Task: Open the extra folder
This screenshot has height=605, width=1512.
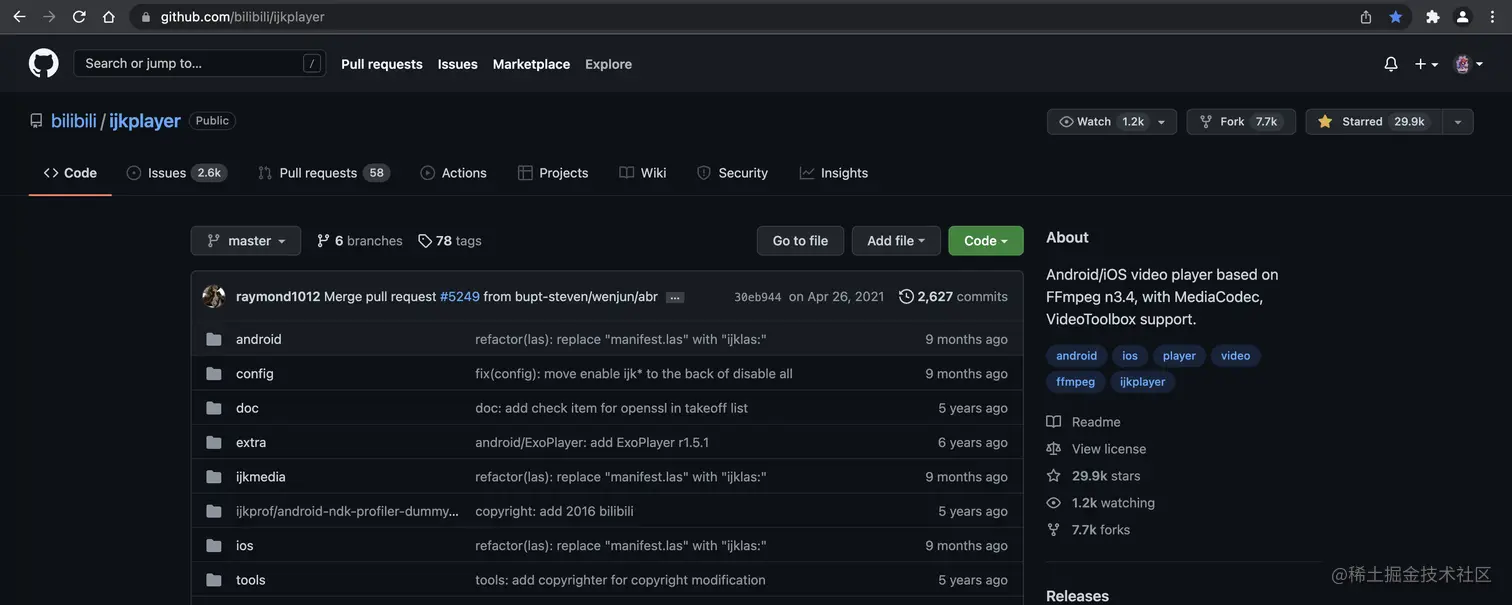Action: 251,442
